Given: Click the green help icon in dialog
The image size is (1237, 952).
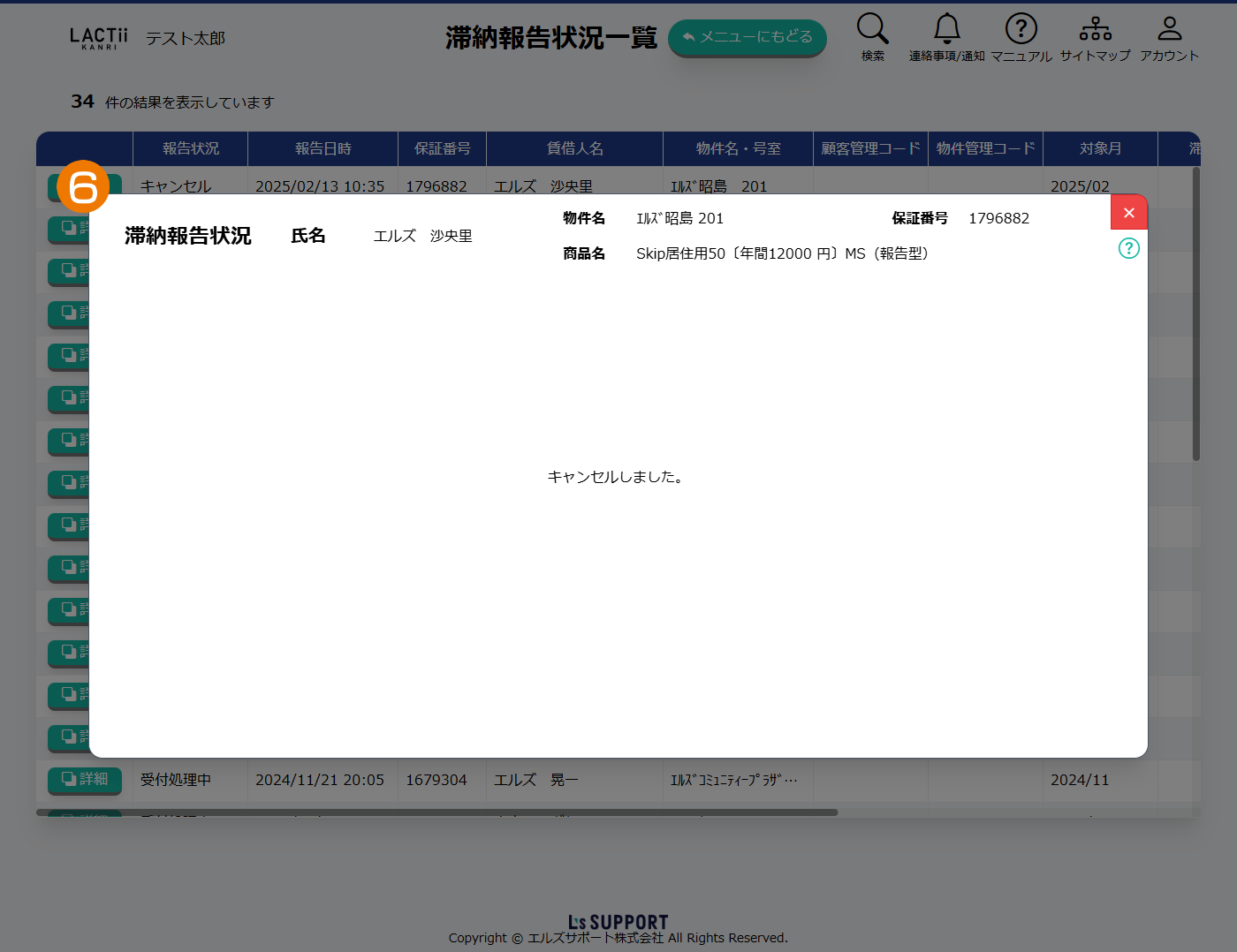Looking at the screenshot, I should pos(1128,248).
